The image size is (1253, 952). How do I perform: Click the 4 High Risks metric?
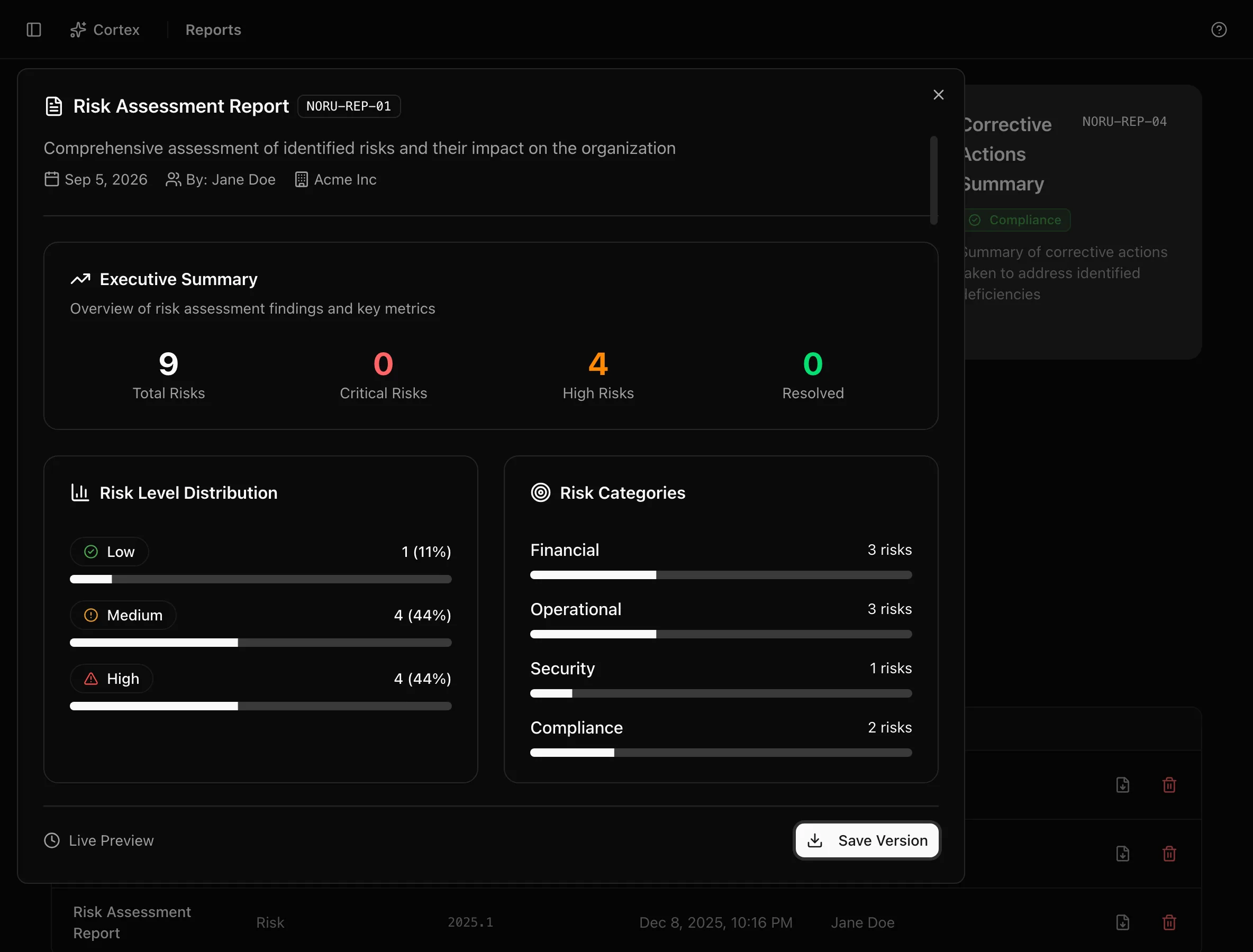[x=598, y=375]
